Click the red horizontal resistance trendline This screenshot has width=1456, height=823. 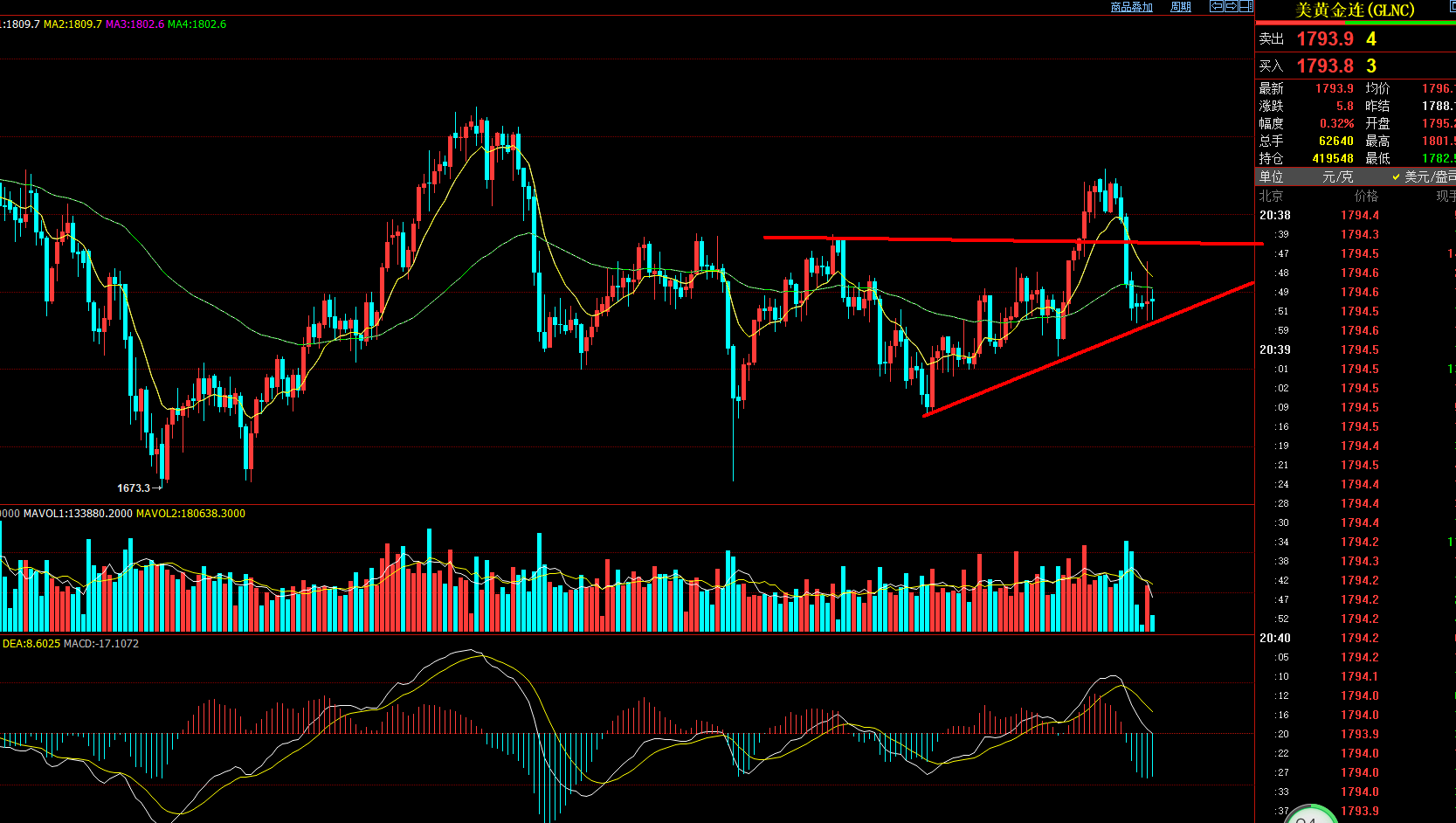1013,240
